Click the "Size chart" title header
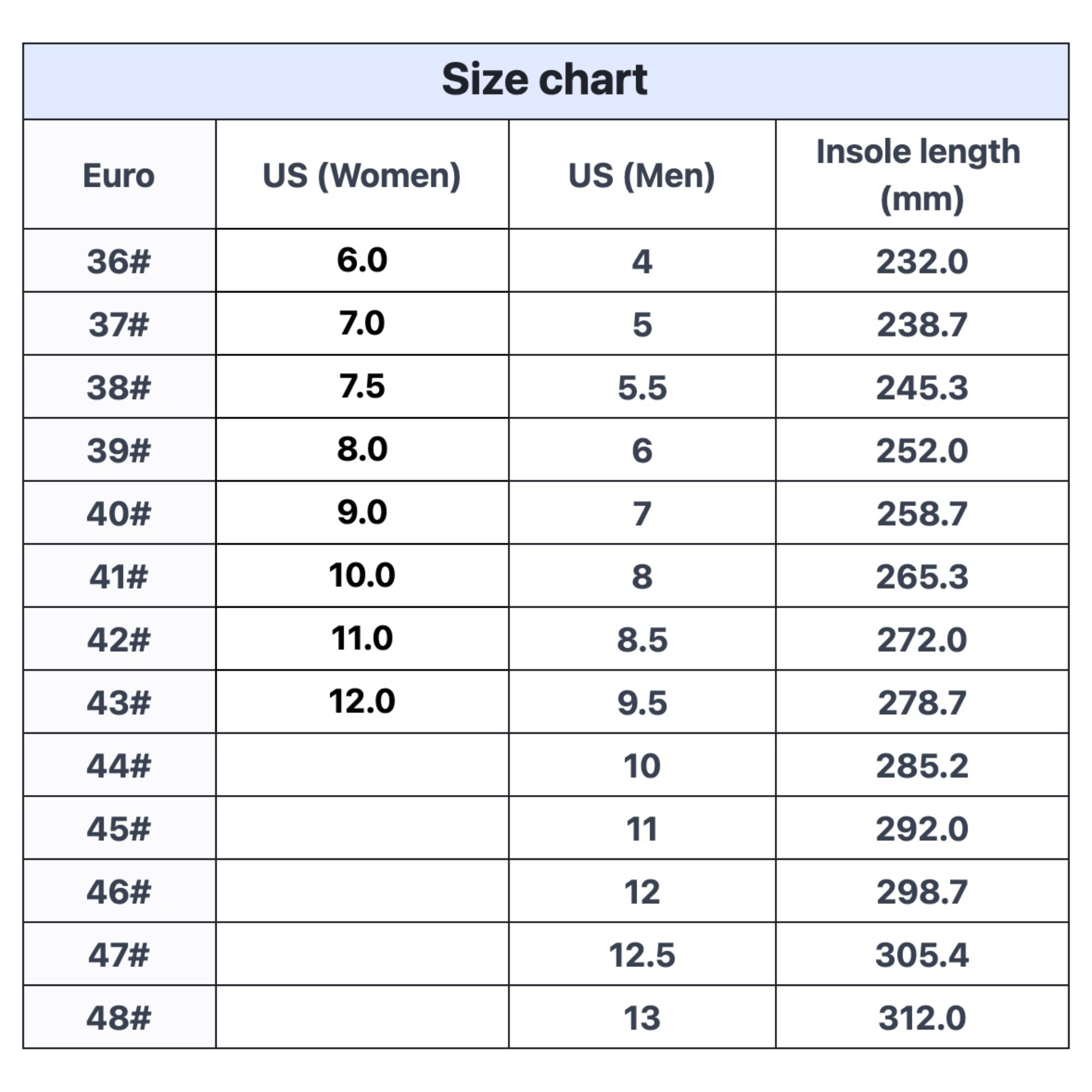 [x=545, y=80]
